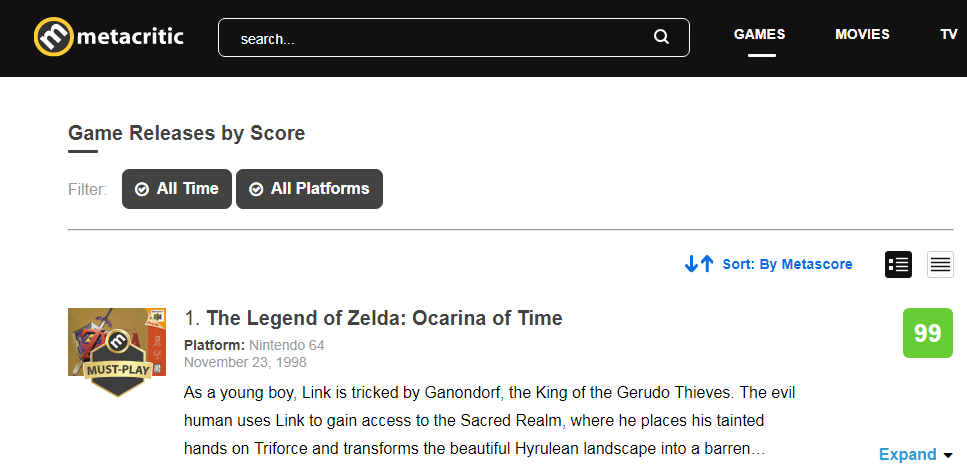Click the Must-Play badge on Zelda cover

tap(118, 366)
